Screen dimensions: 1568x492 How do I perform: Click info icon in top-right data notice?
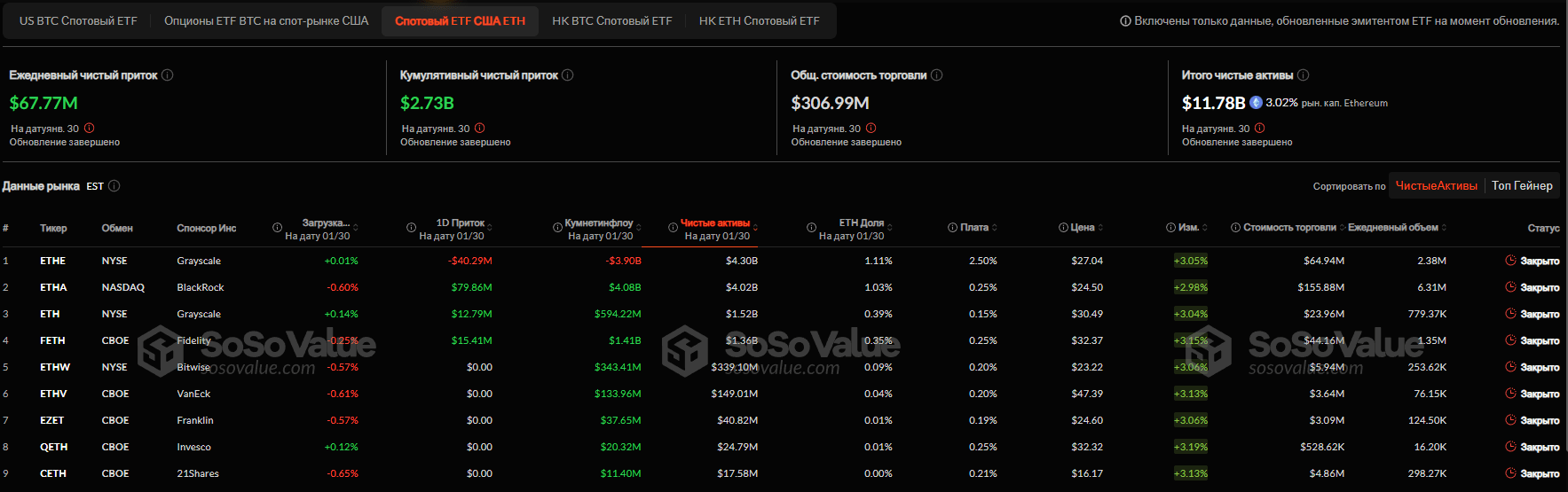tap(1125, 21)
